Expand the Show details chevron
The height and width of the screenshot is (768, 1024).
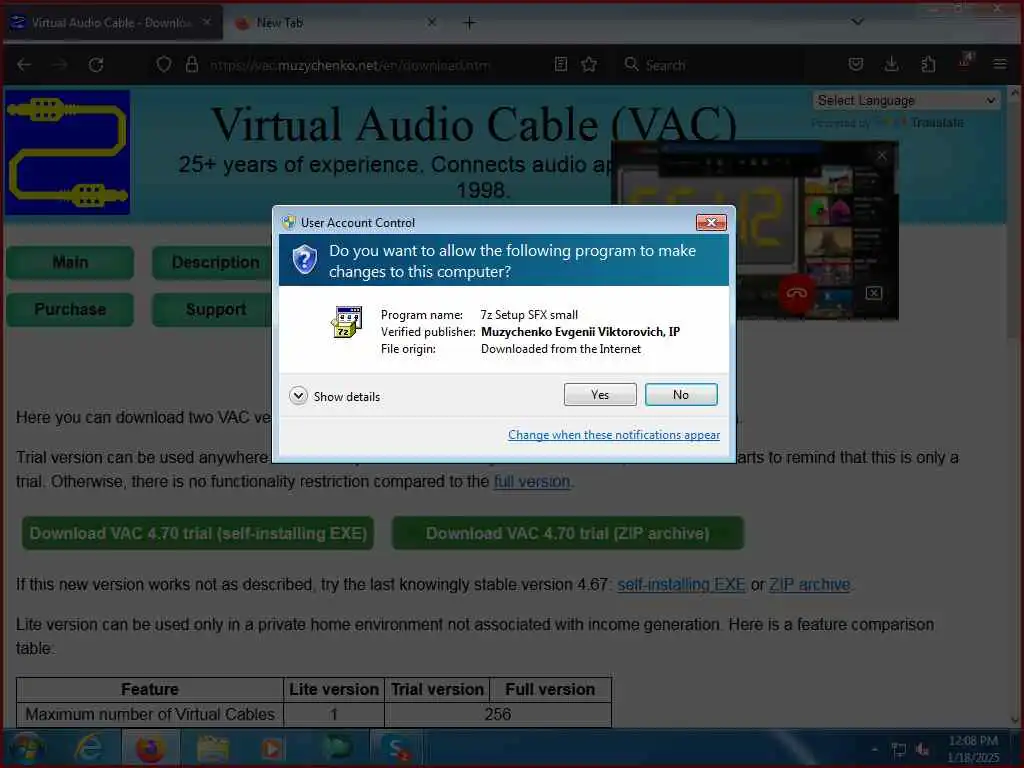point(298,396)
